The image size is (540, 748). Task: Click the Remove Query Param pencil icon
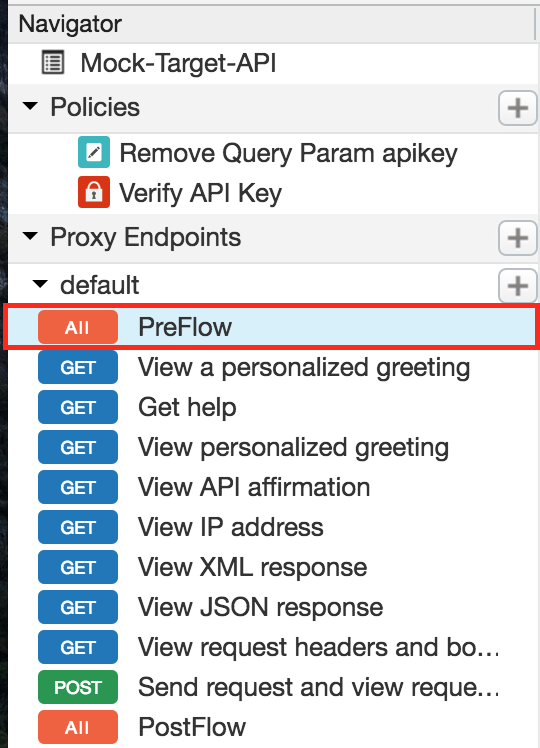point(94,152)
